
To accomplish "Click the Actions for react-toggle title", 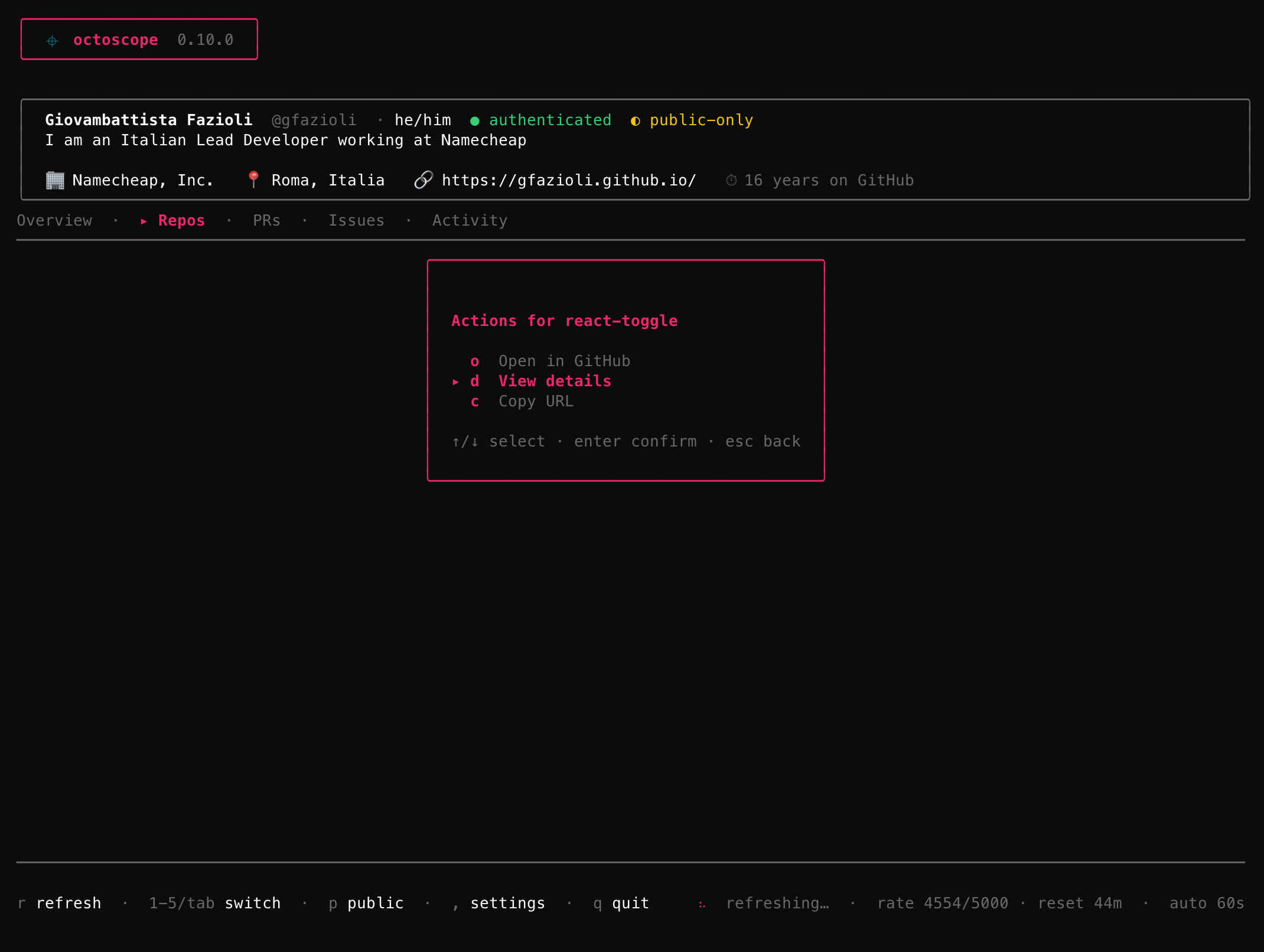I will 564,321.
